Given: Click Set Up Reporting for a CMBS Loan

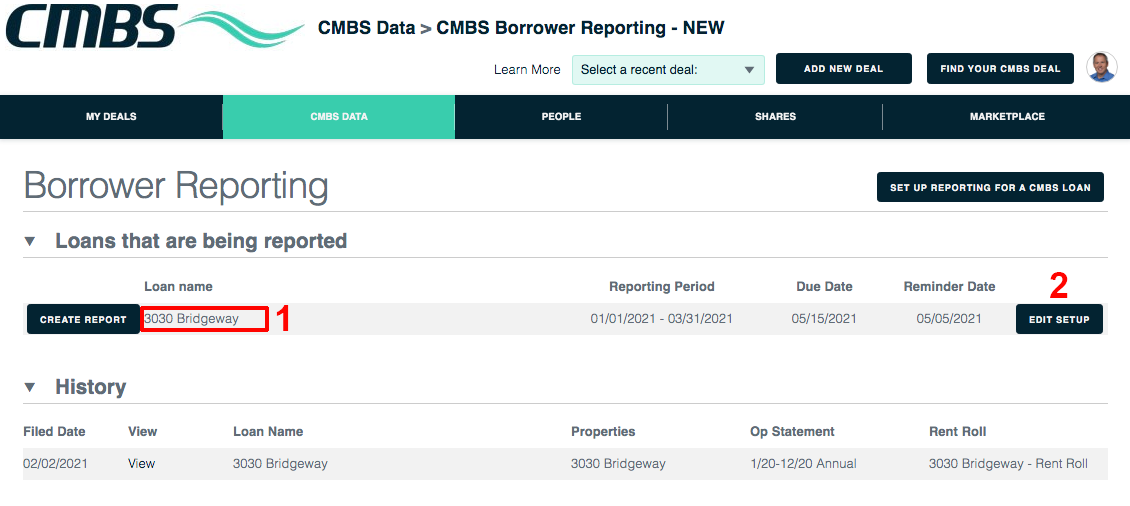Looking at the screenshot, I should (x=990, y=187).
